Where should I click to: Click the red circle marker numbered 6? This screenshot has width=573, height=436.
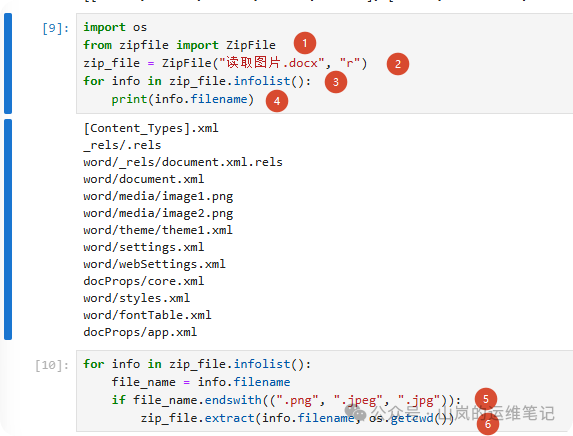click(488, 424)
